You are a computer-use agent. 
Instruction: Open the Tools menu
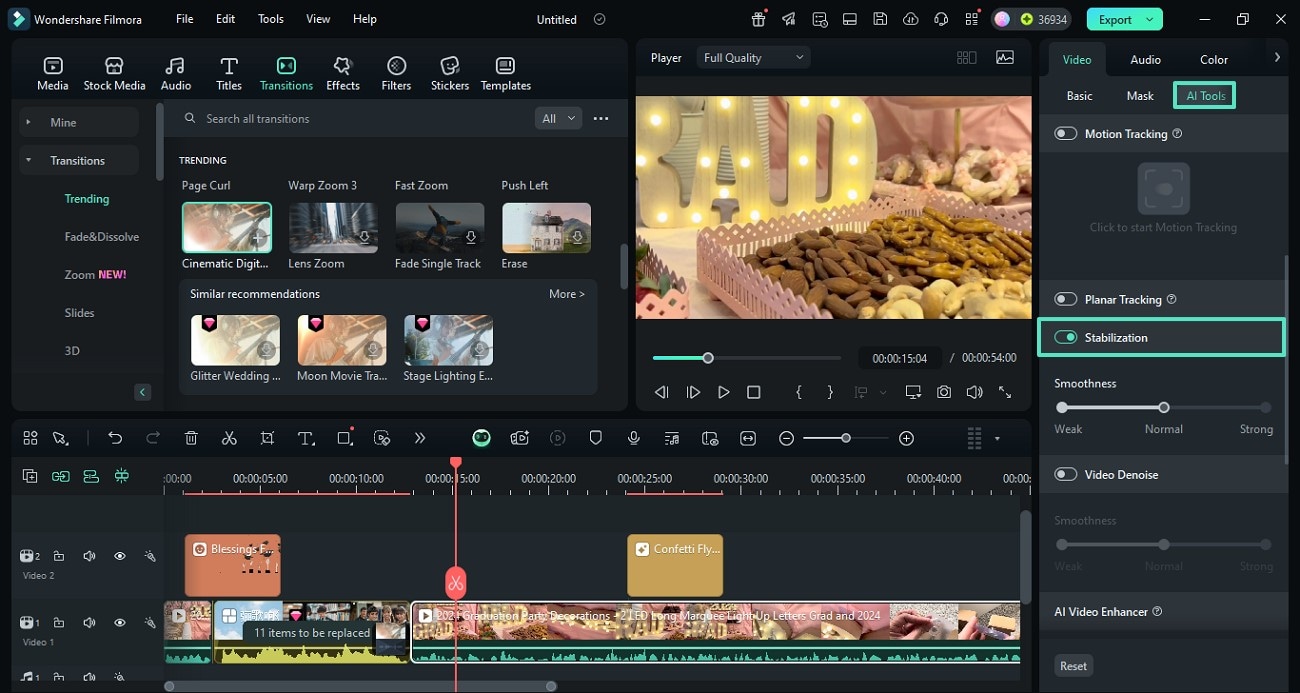[271, 19]
